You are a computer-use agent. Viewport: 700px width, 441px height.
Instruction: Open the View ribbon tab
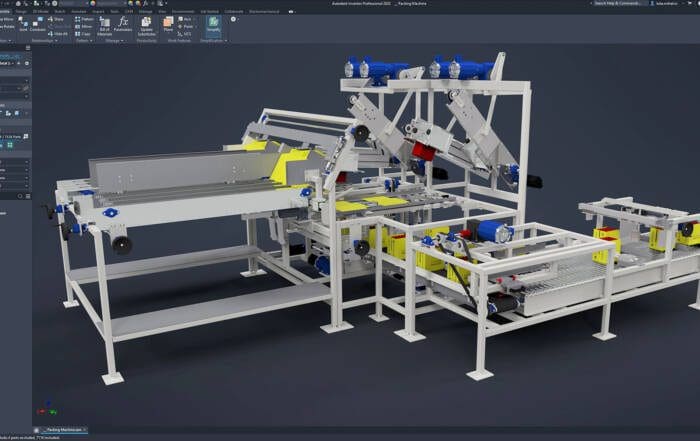pos(162,12)
